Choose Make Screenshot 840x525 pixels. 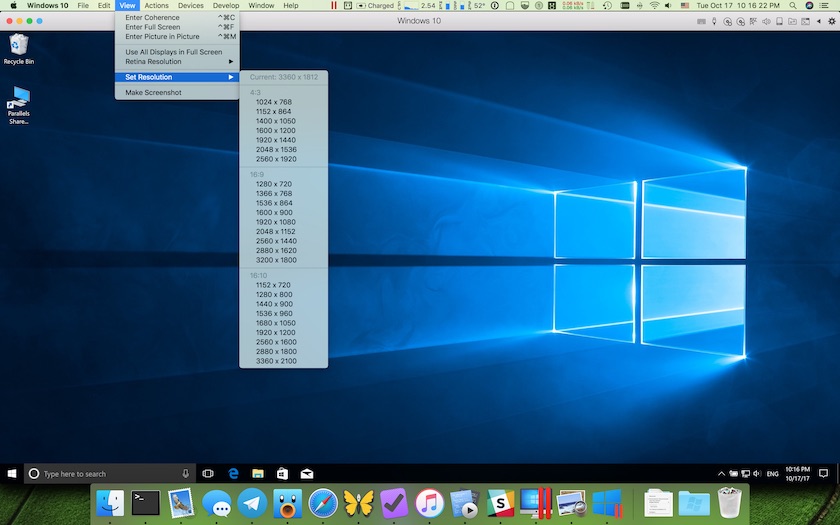click(x=177, y=92)
